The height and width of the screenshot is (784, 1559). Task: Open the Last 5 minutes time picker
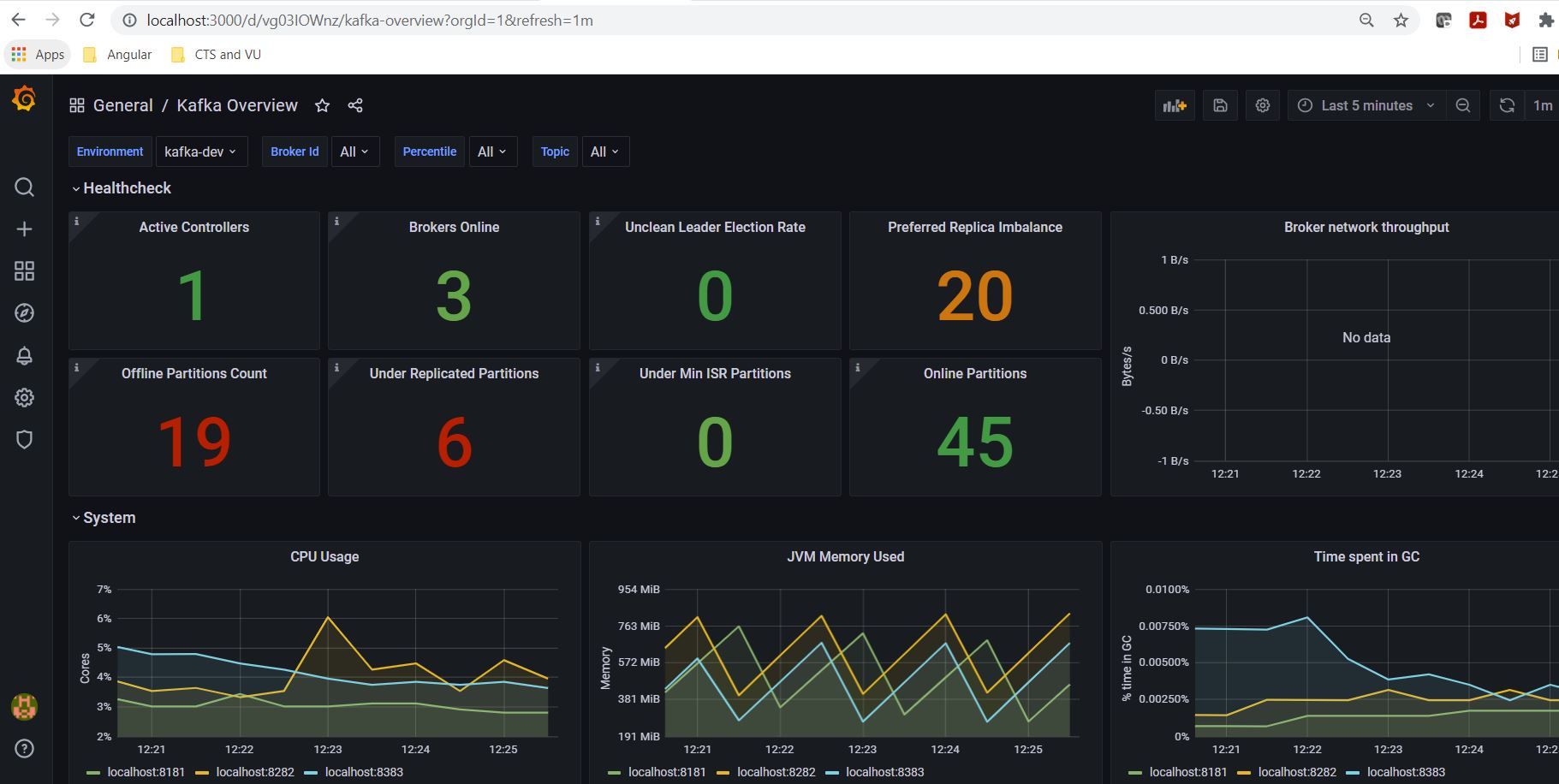point(1366,104)
